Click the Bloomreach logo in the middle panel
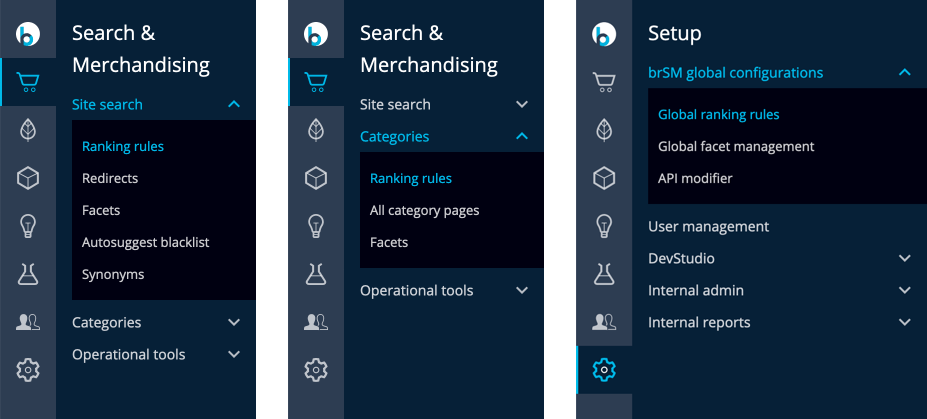This screenshot has height=419, width=927. click(x=316, y=34)
